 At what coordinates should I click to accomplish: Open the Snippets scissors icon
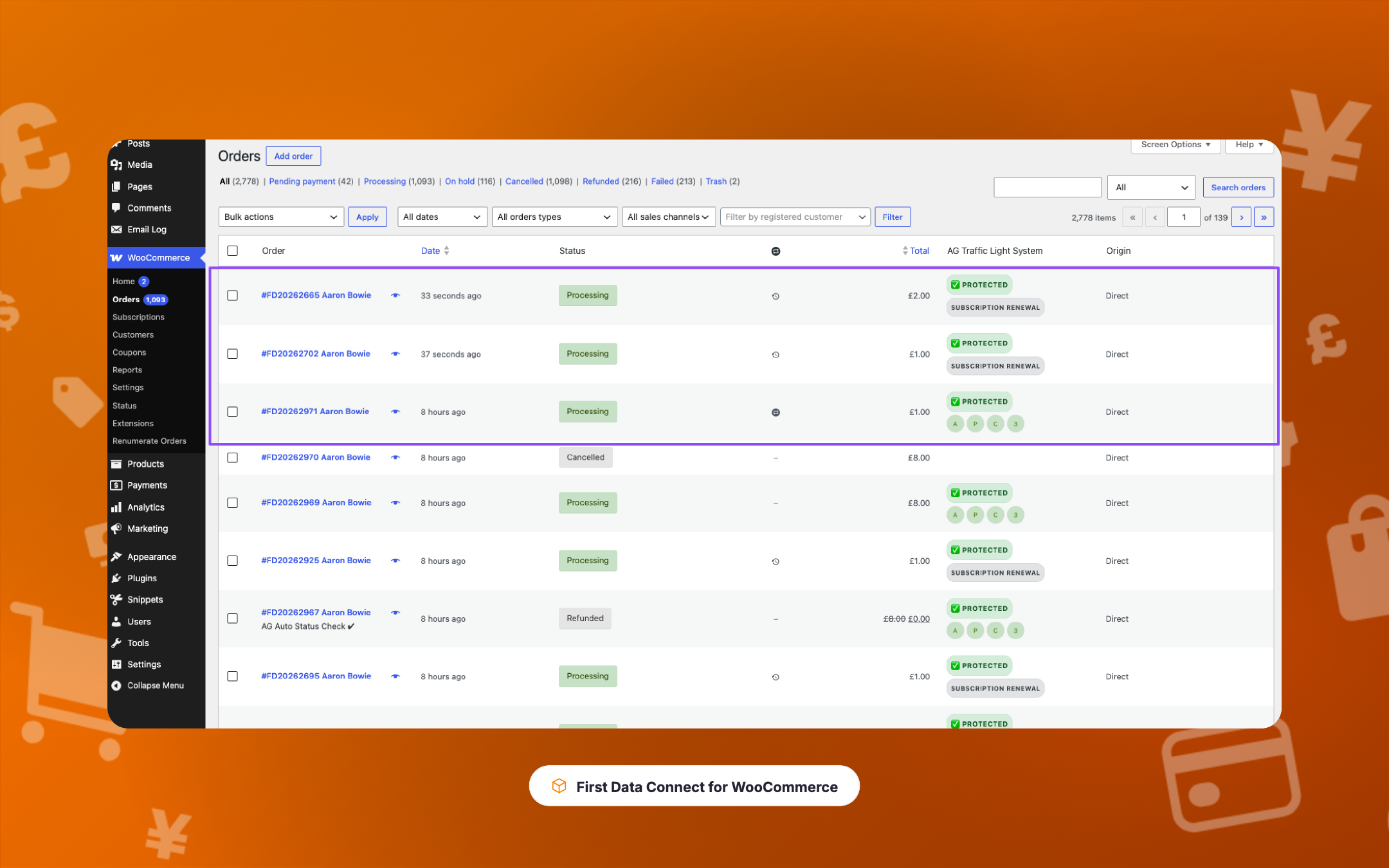pyautogui.click(x=116, y=600)
